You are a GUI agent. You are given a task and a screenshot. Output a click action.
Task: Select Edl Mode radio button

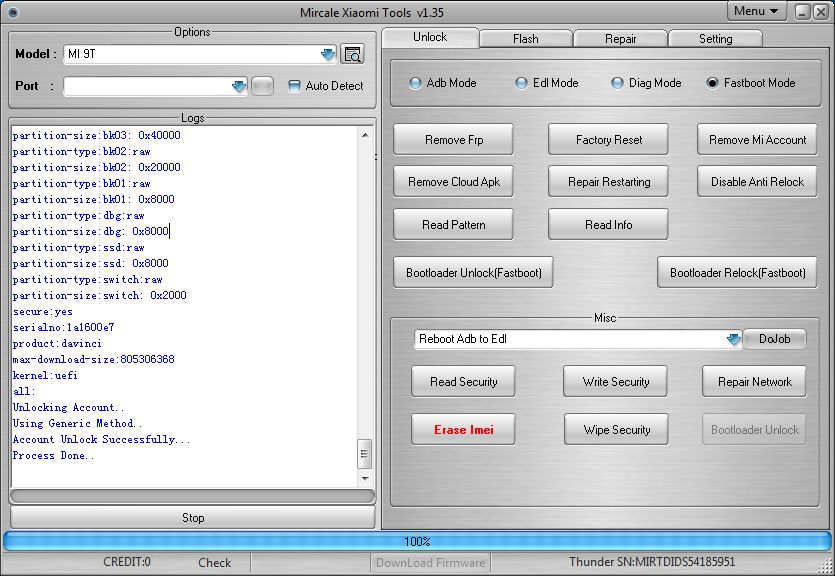[x=522, y=83]
